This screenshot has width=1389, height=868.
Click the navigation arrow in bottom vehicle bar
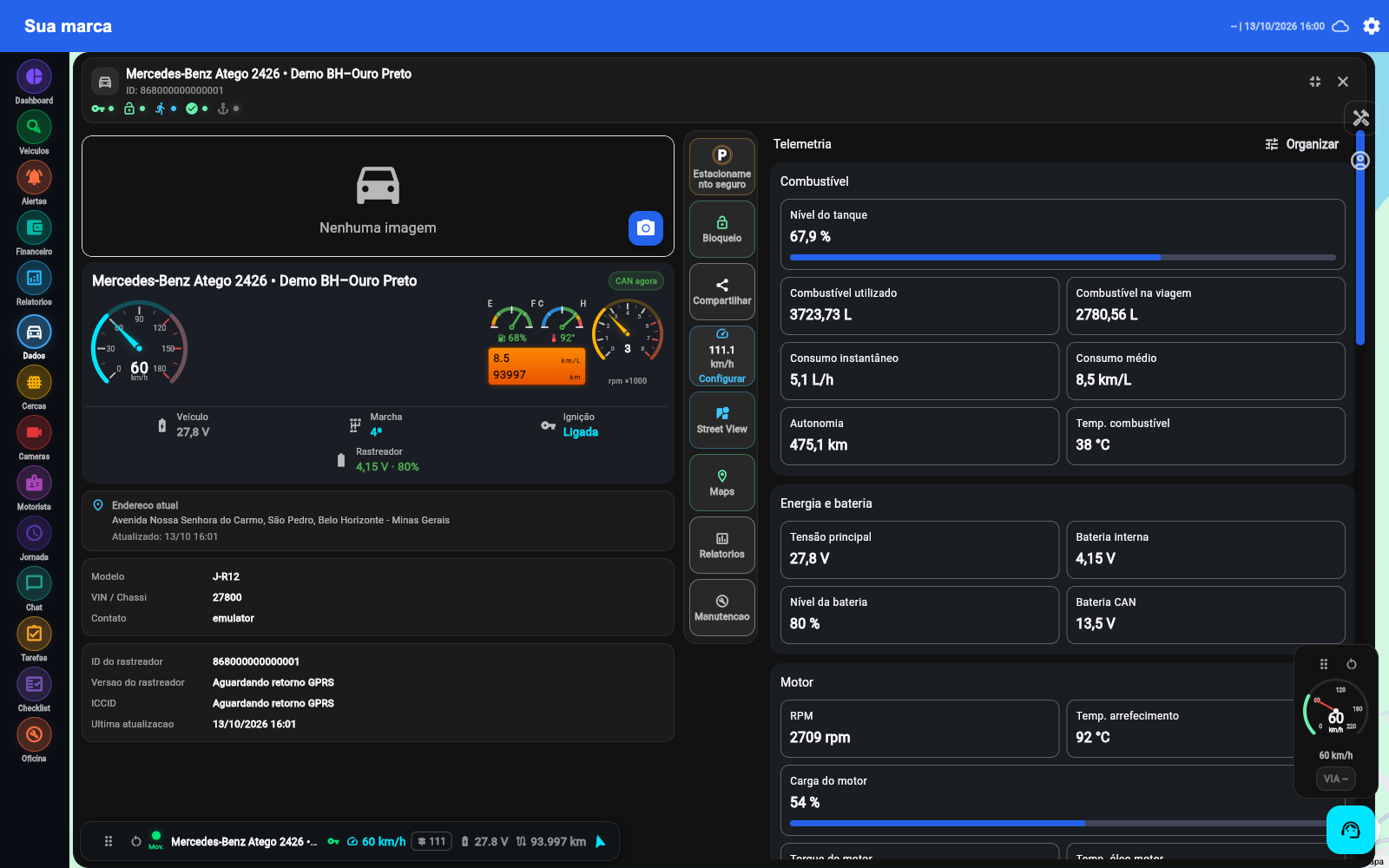point(601,841)
